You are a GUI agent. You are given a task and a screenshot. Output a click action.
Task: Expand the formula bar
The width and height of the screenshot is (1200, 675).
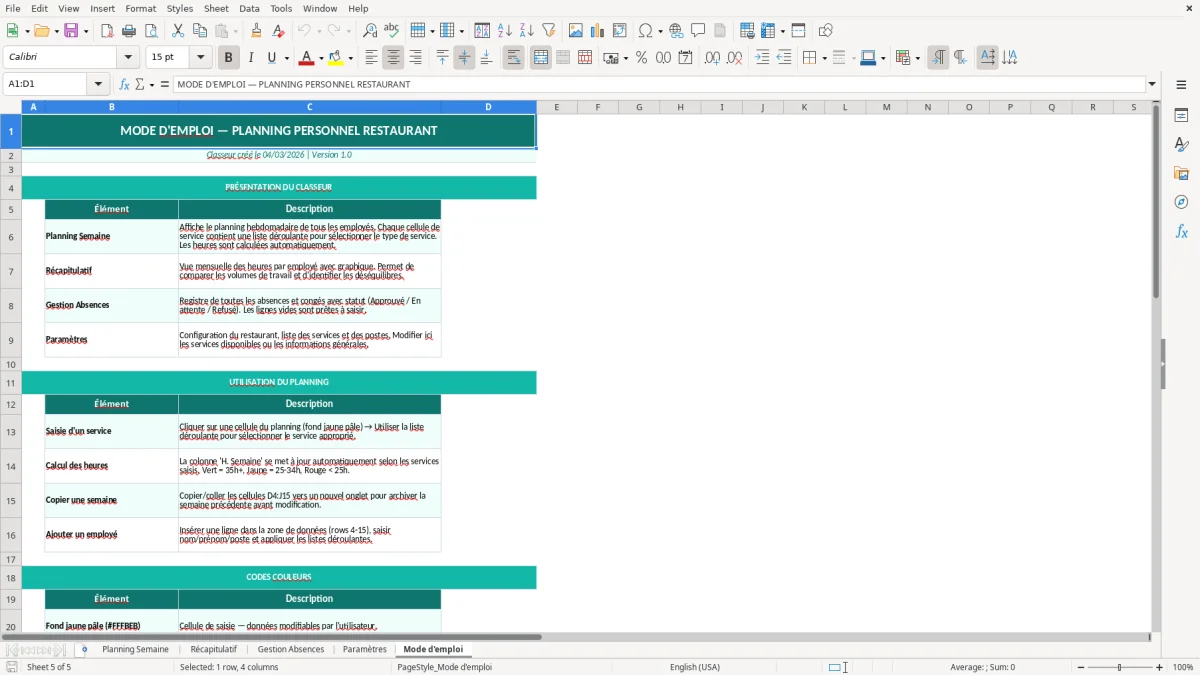(1152, 84)
